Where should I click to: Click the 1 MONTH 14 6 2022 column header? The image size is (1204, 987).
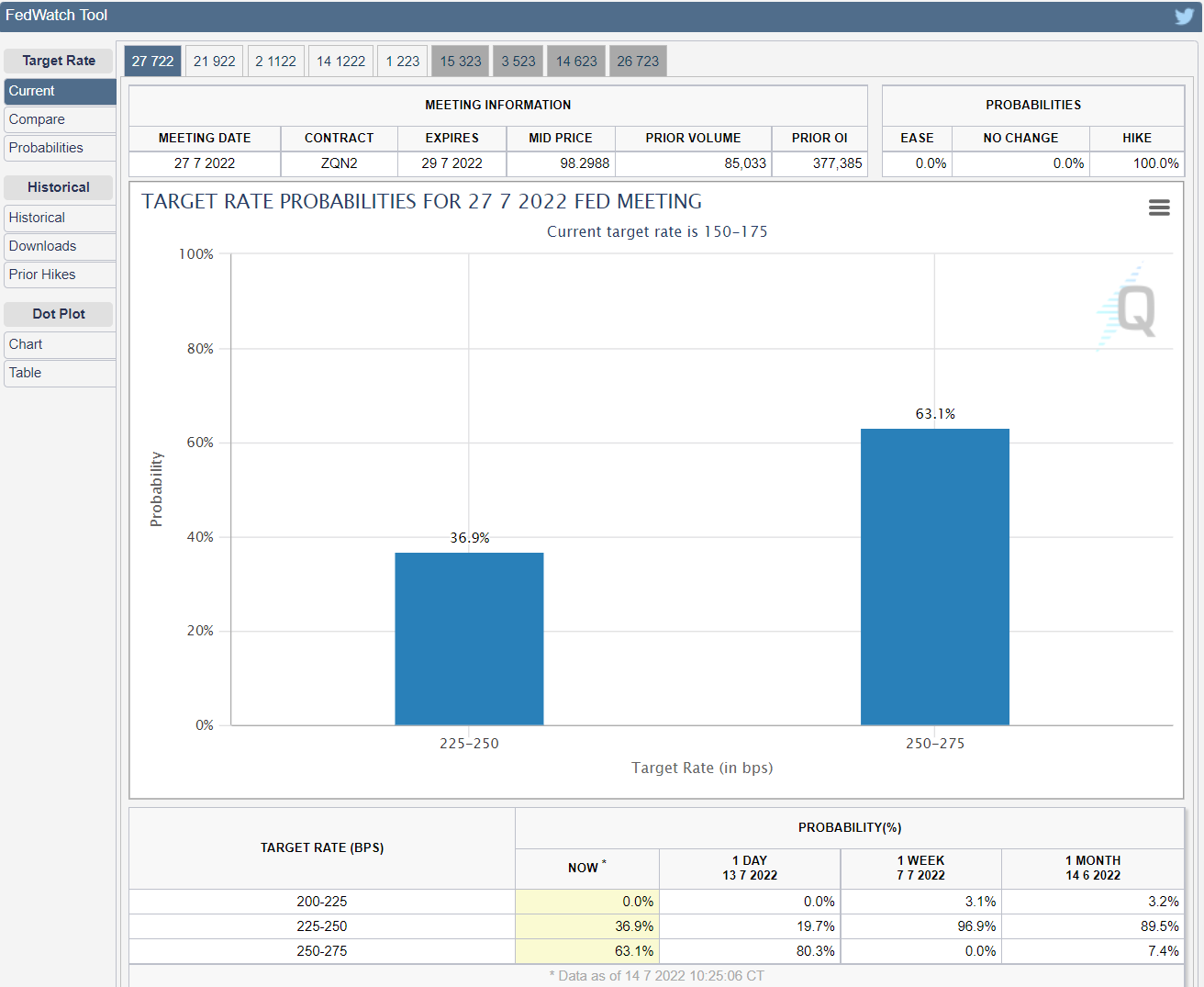point(1093,869)
